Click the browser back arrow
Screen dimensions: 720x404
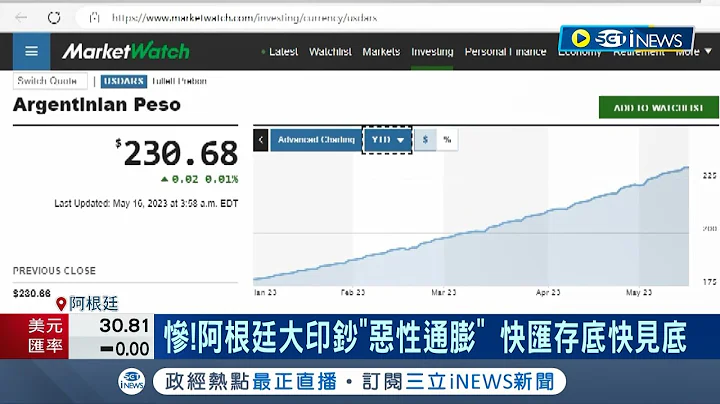coord(21,18)
